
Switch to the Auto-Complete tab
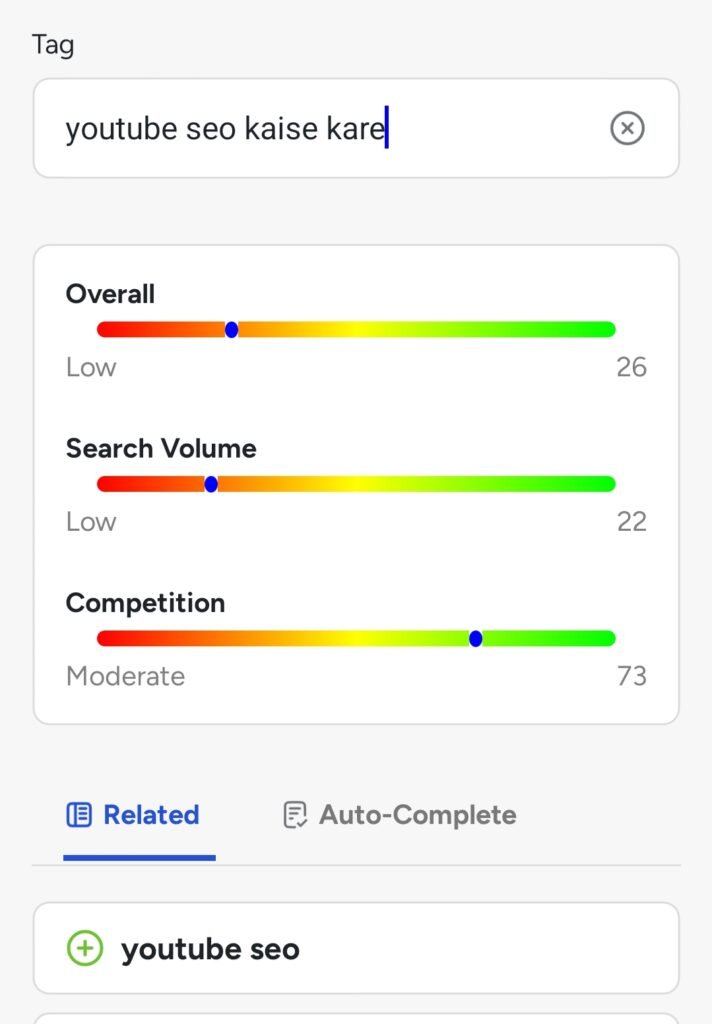tap(417, 814)
